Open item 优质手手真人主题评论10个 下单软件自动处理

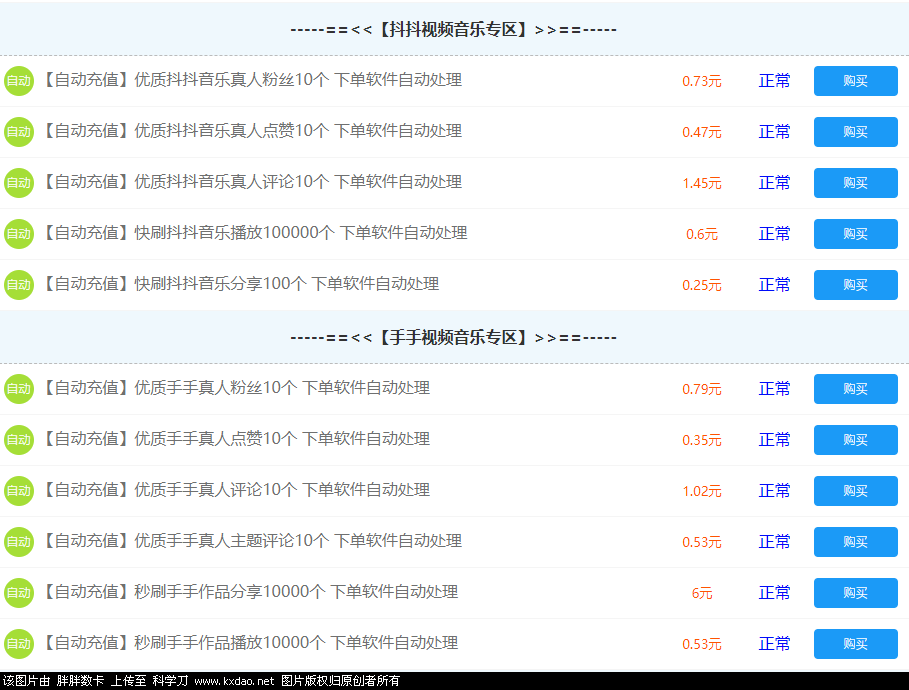coord(252,541)
